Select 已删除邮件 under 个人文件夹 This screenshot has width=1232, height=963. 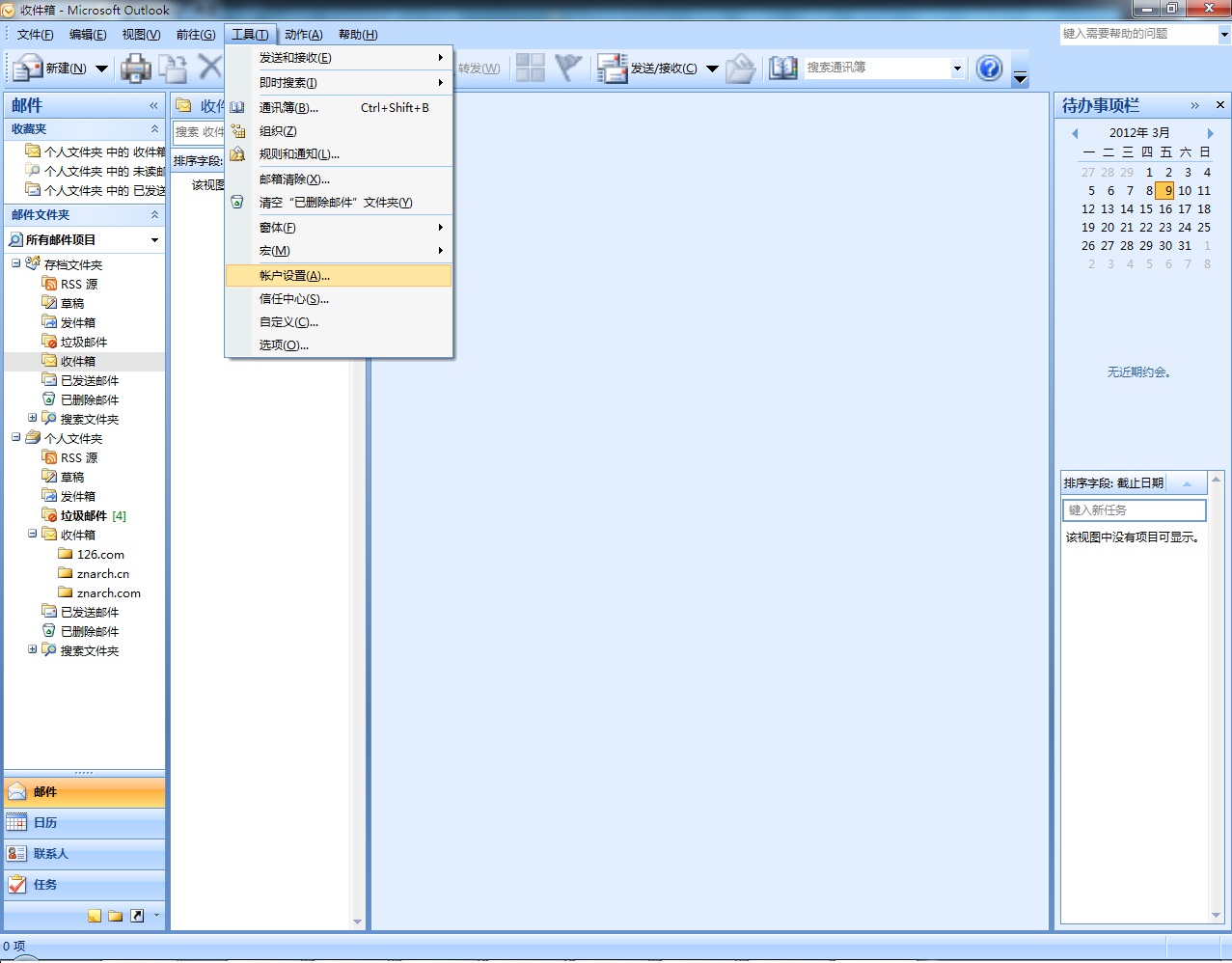[x=90, y=631]
